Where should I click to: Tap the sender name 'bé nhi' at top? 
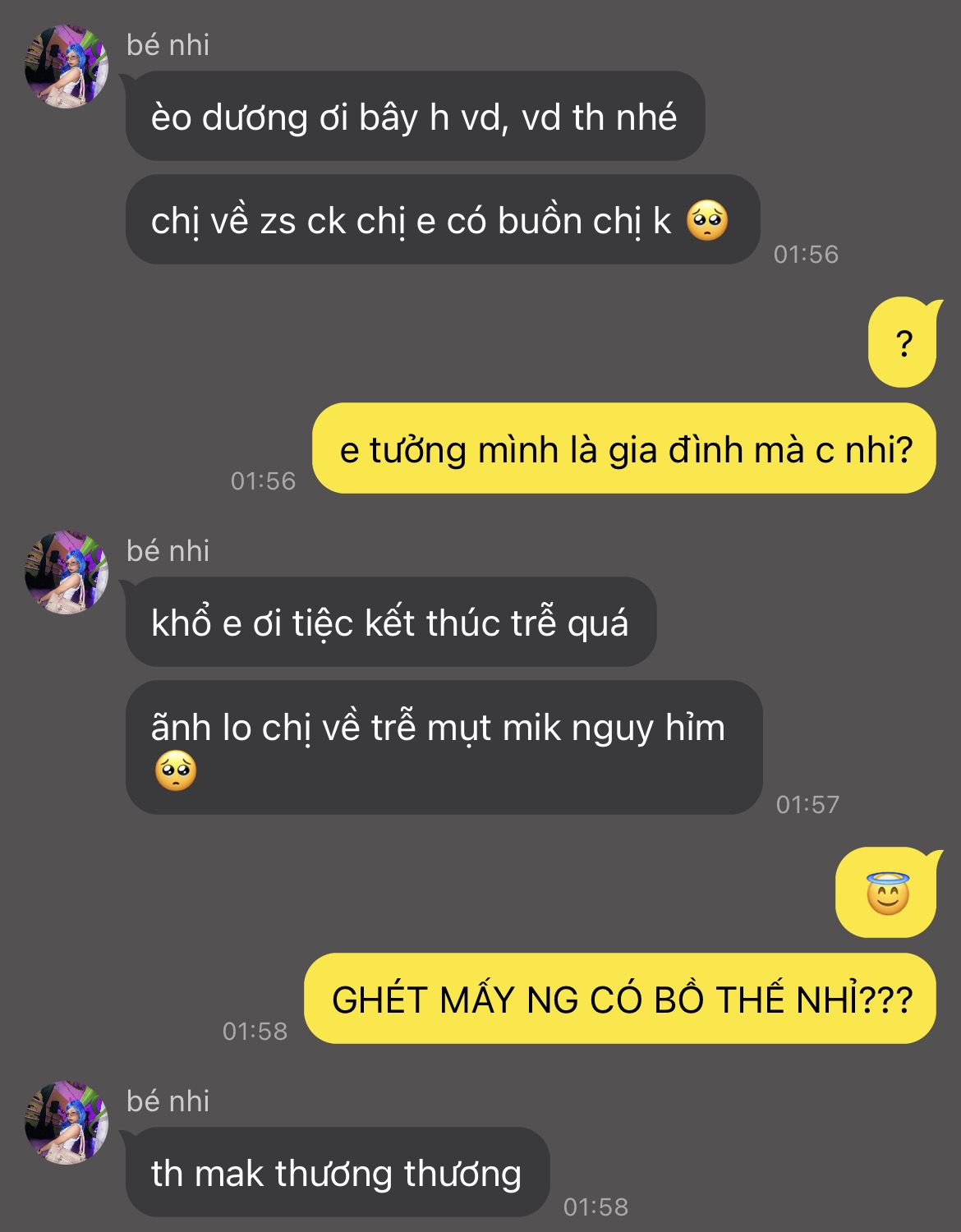pyautogui.click(x=168, y=44)
